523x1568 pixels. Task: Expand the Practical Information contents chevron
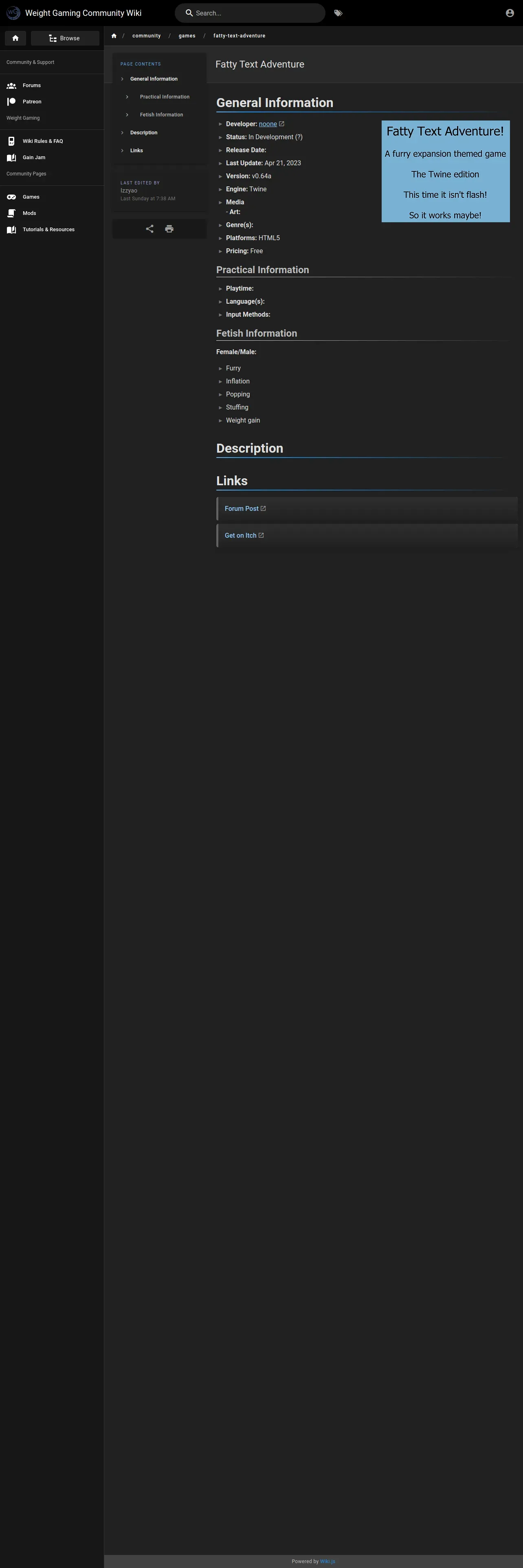pos(127,97)
